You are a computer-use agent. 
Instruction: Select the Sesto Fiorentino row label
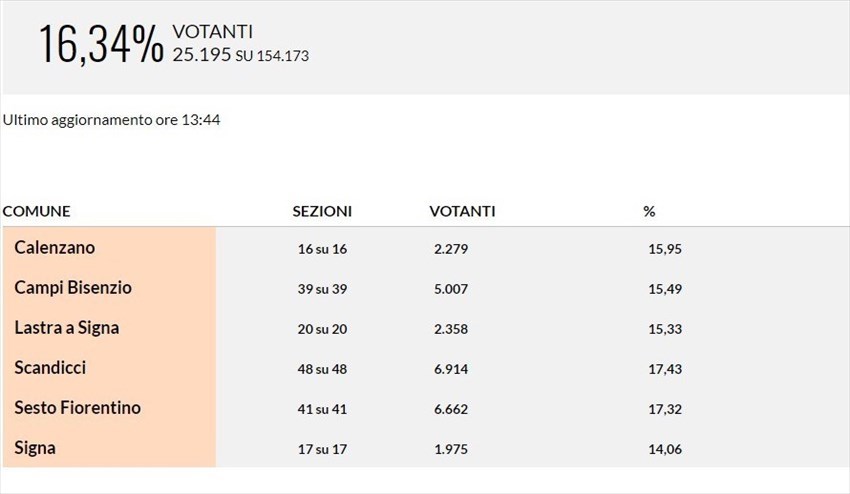[77, 408]
